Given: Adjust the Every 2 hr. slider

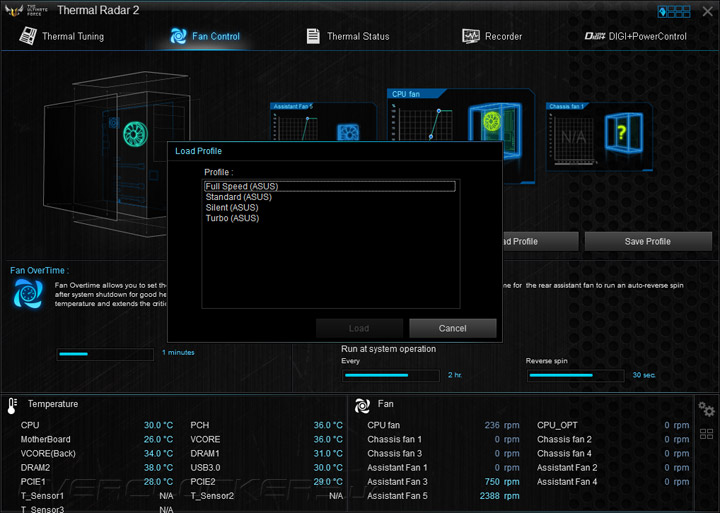Looking at the screenshot, I should 391,375.
